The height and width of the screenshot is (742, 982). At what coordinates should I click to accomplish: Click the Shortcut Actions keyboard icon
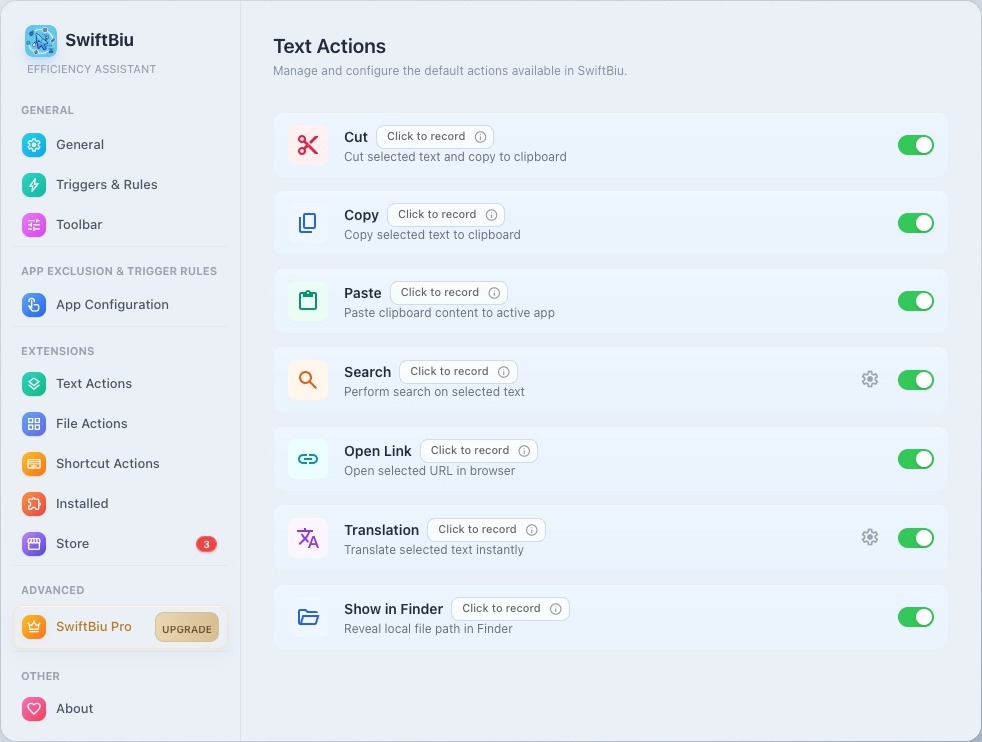point(34,464)
